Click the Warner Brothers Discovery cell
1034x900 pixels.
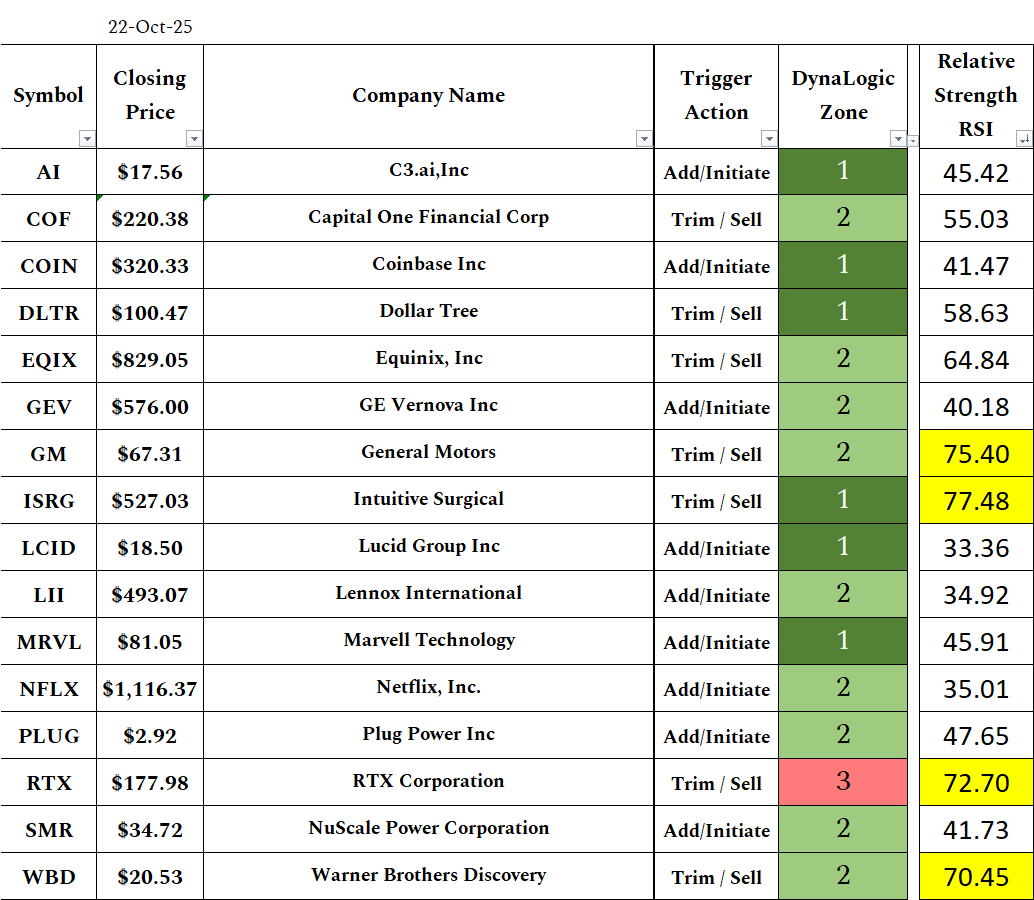click(x=429, y=876)
